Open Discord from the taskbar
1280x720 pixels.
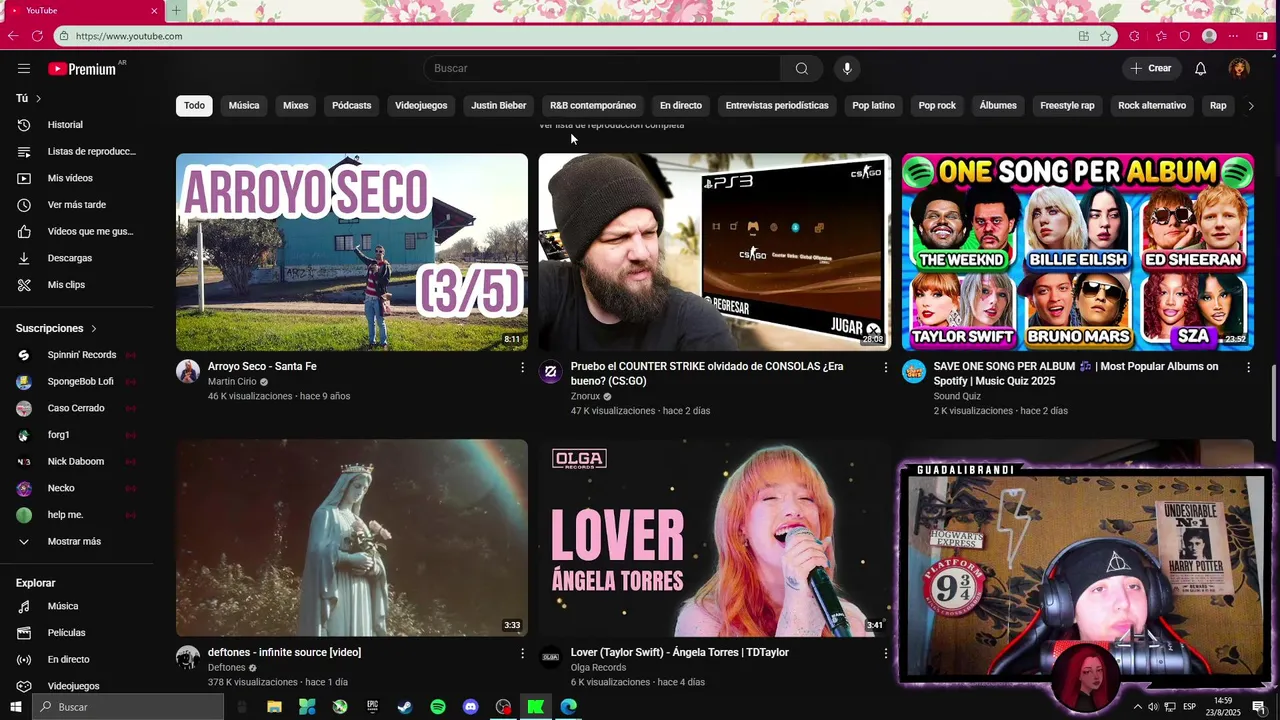coord(471,707)
